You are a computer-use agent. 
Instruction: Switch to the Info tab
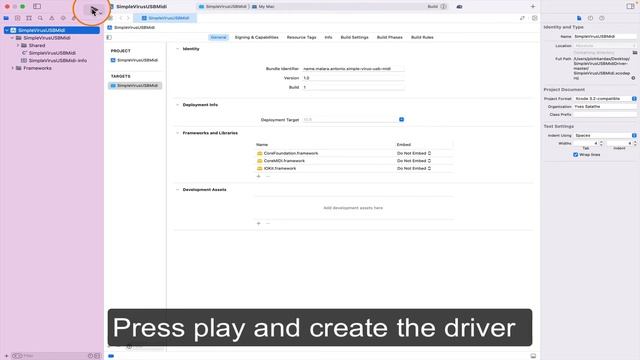328,37
